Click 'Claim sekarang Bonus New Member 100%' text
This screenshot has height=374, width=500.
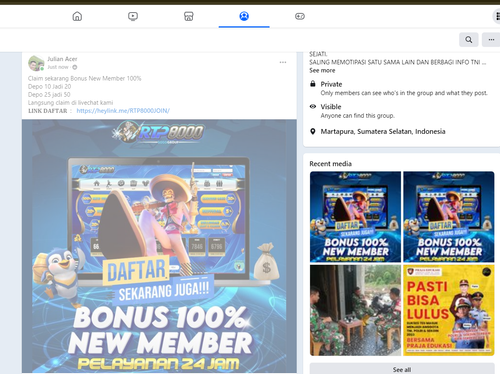pos(85,78)
